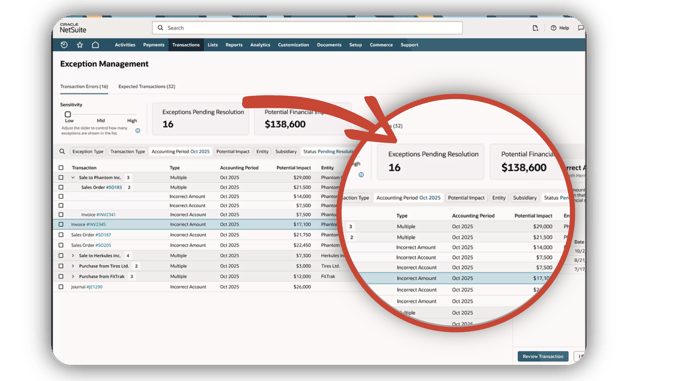Screen dimensions: 678x381
Task: Tick the select-all checkbox in table header
Action: tap(61, 167)
